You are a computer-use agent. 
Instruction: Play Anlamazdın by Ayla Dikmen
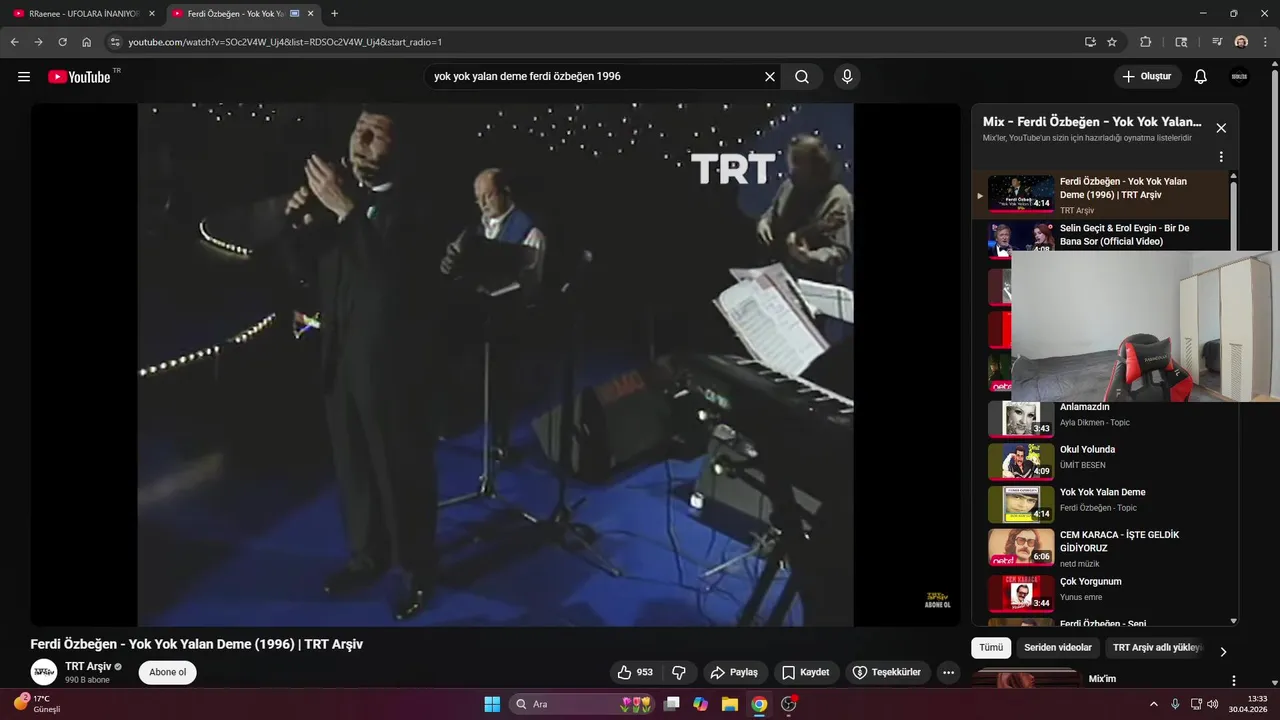[x=1100, y=418]
